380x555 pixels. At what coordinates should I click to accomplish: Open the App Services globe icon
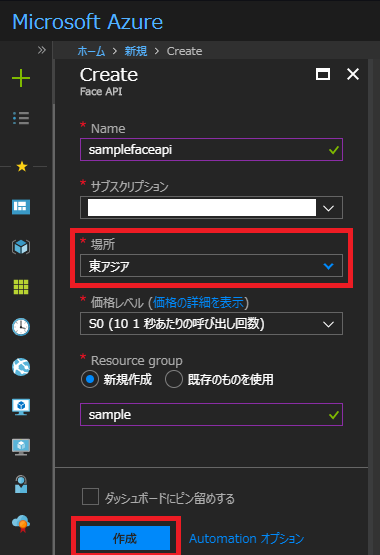click(x=21, y=367)
